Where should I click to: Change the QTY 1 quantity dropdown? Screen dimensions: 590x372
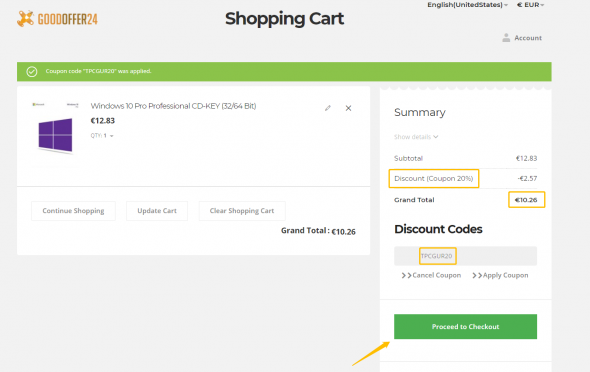click(102, 135)
